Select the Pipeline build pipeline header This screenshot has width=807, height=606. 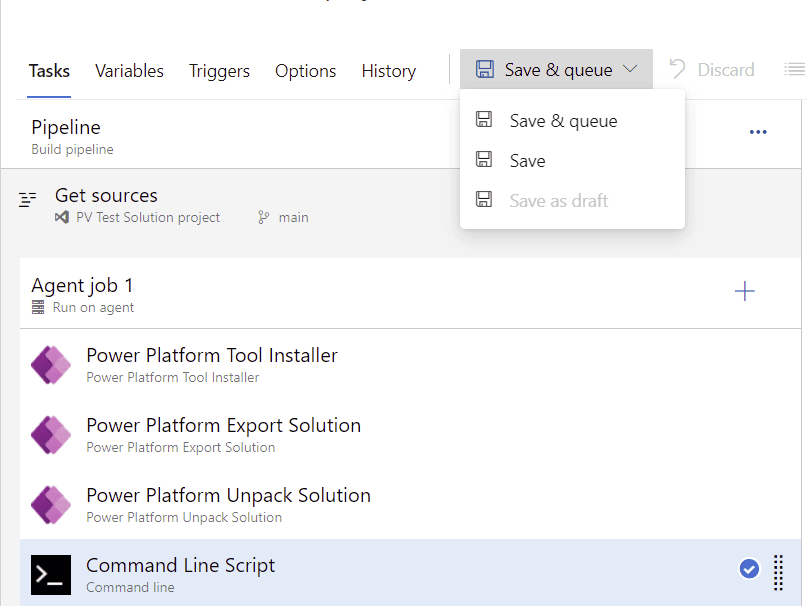(401, 135)
